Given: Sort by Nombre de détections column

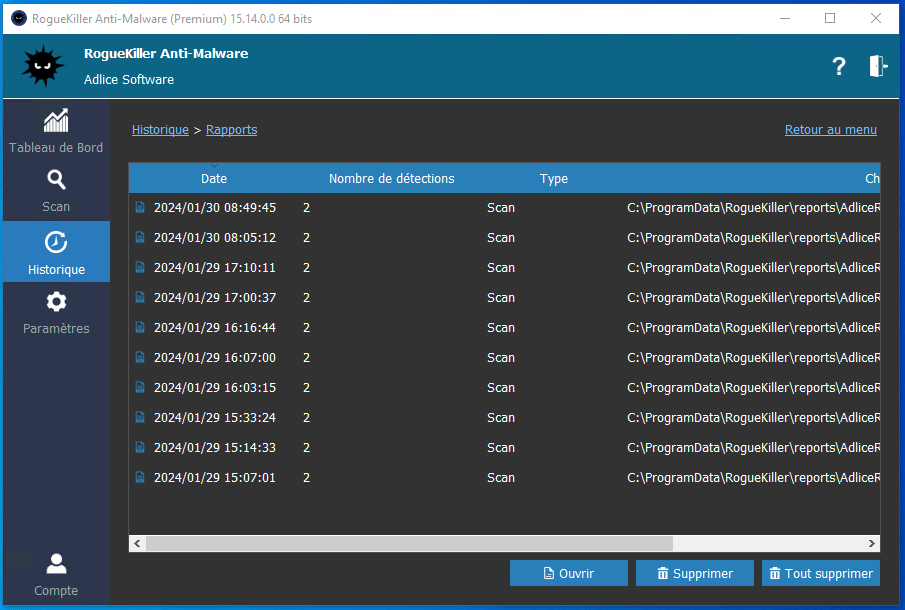Looking at the screenshot, I should 391,179.
